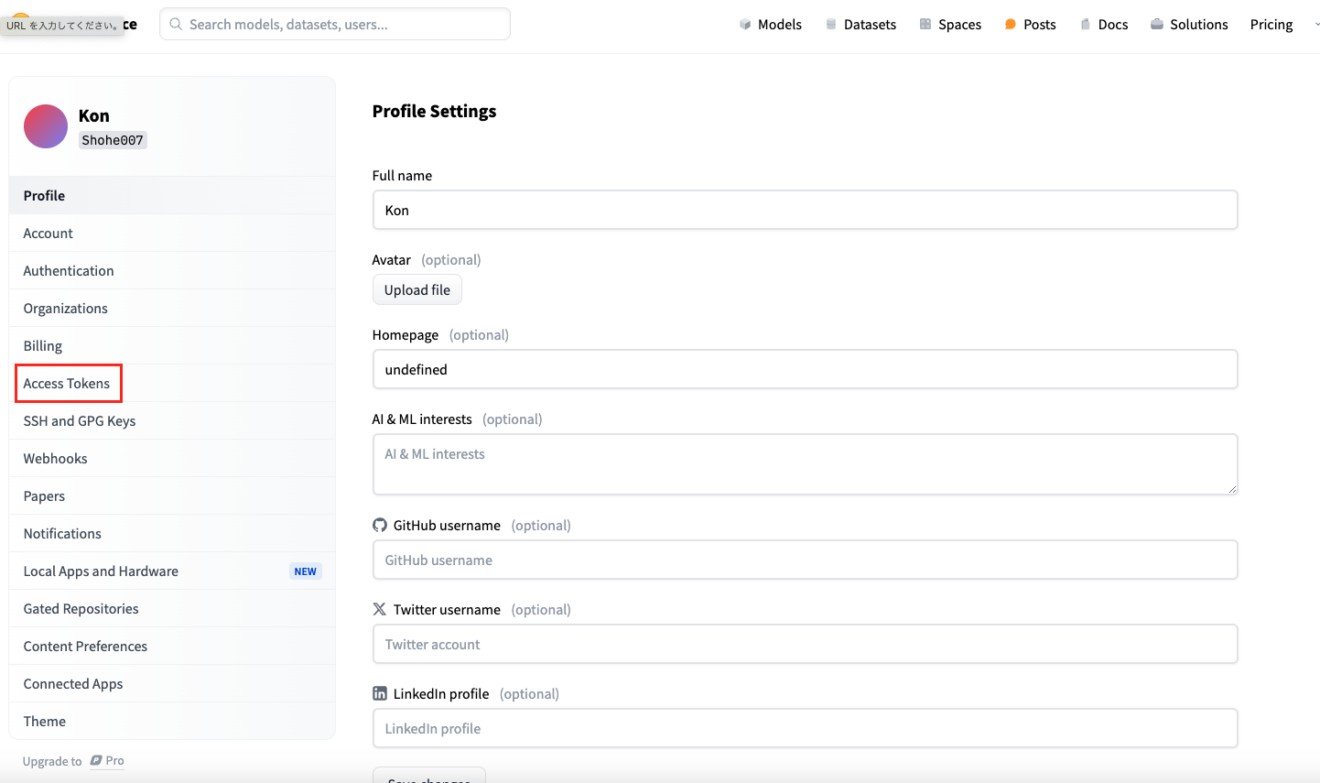Focus the Full name input field
The height and width of the screenshot is (783, 1320).
(804, 210)
